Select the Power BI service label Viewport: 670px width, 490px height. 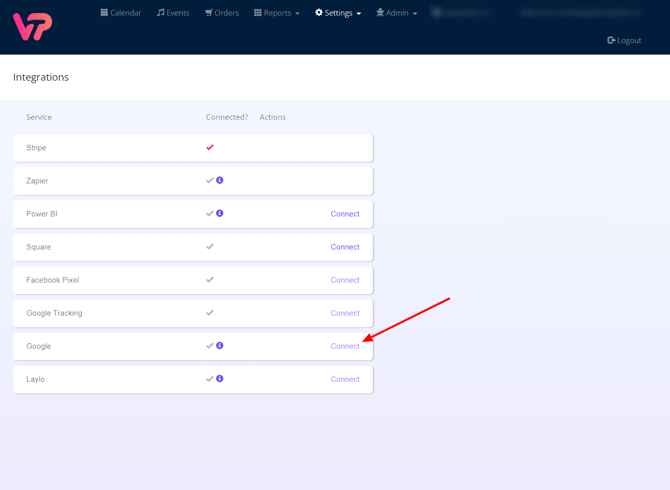point(42,214)
